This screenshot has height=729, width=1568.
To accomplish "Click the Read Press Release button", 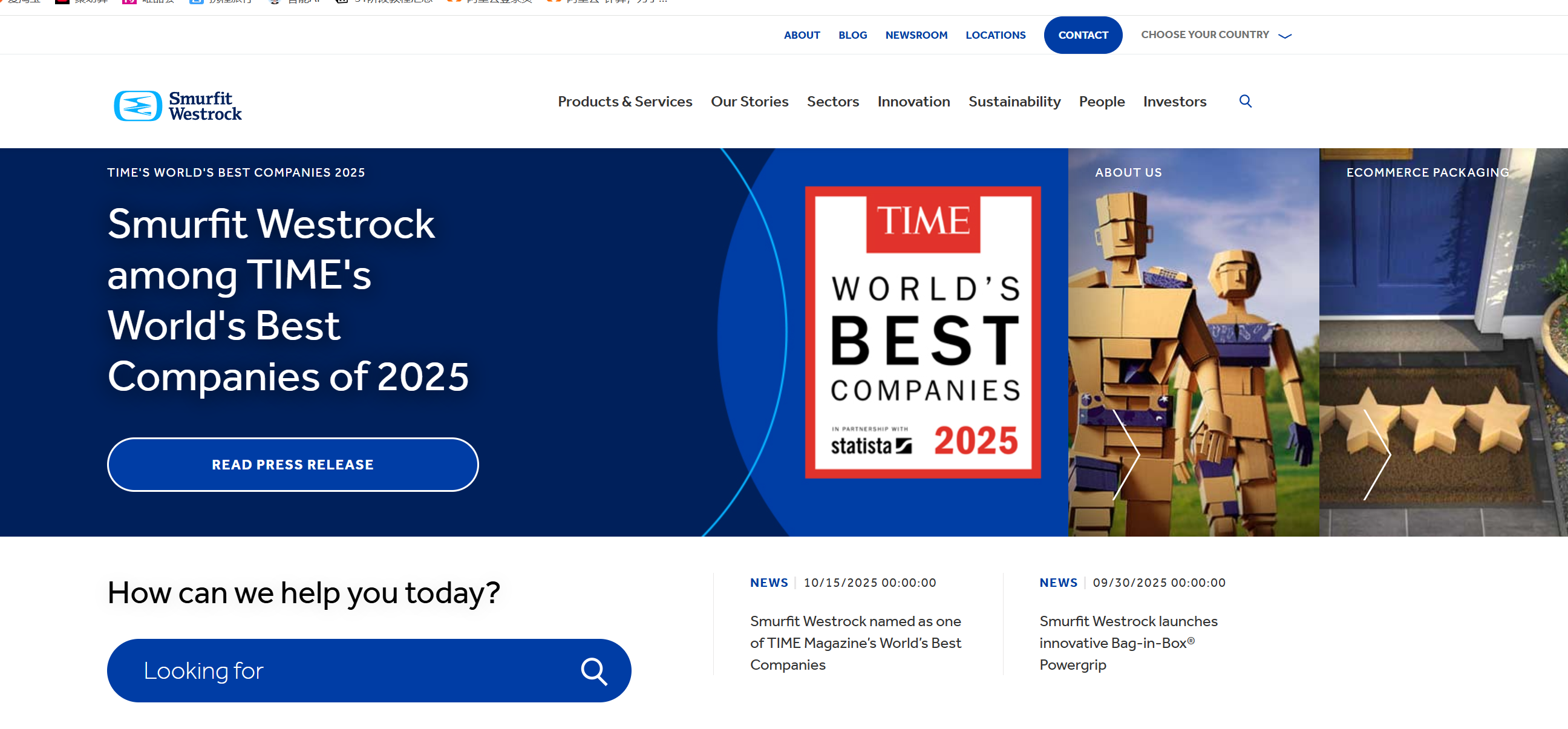I will tap(293, 465).
